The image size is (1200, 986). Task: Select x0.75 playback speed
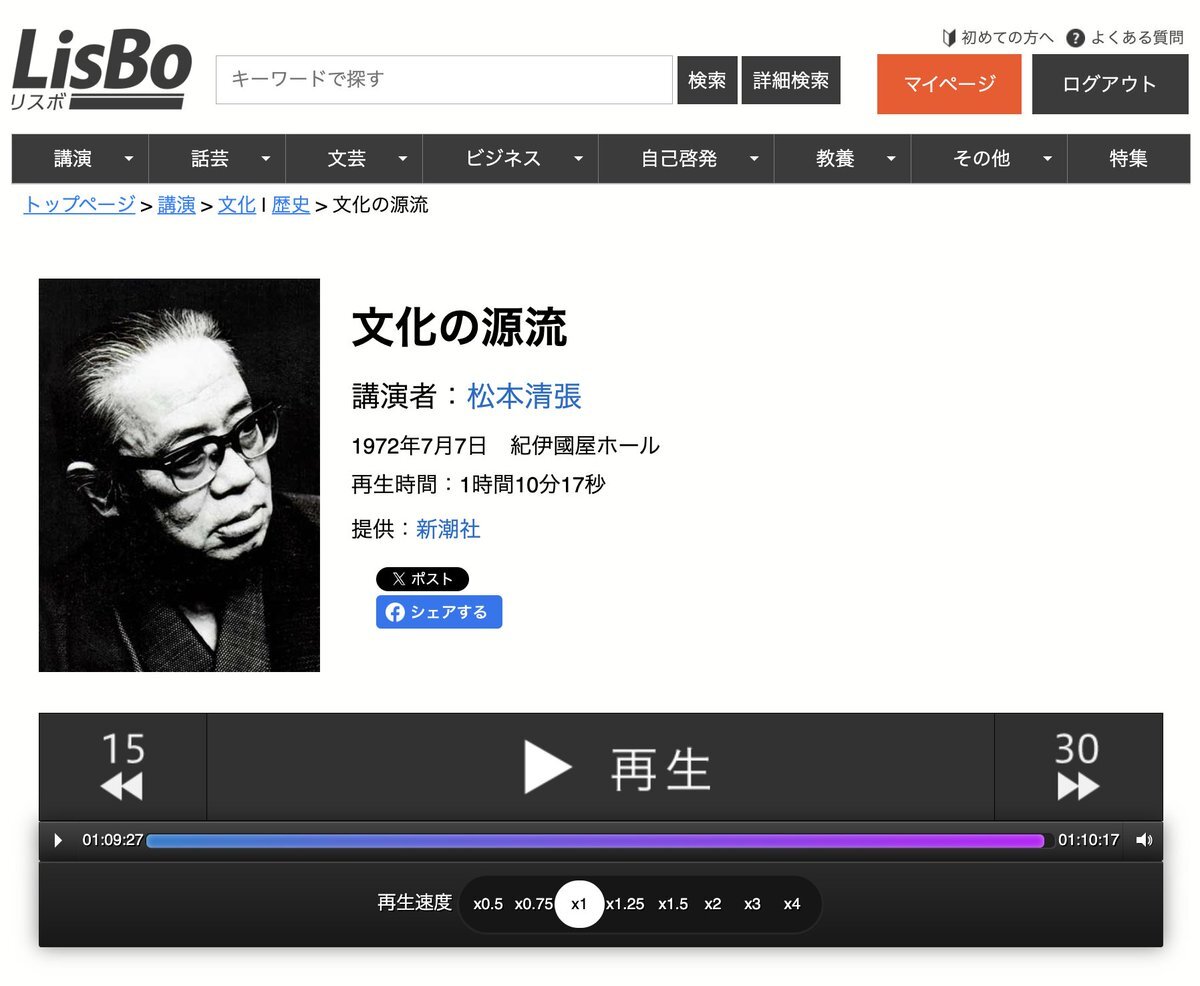tap(534, 904)
